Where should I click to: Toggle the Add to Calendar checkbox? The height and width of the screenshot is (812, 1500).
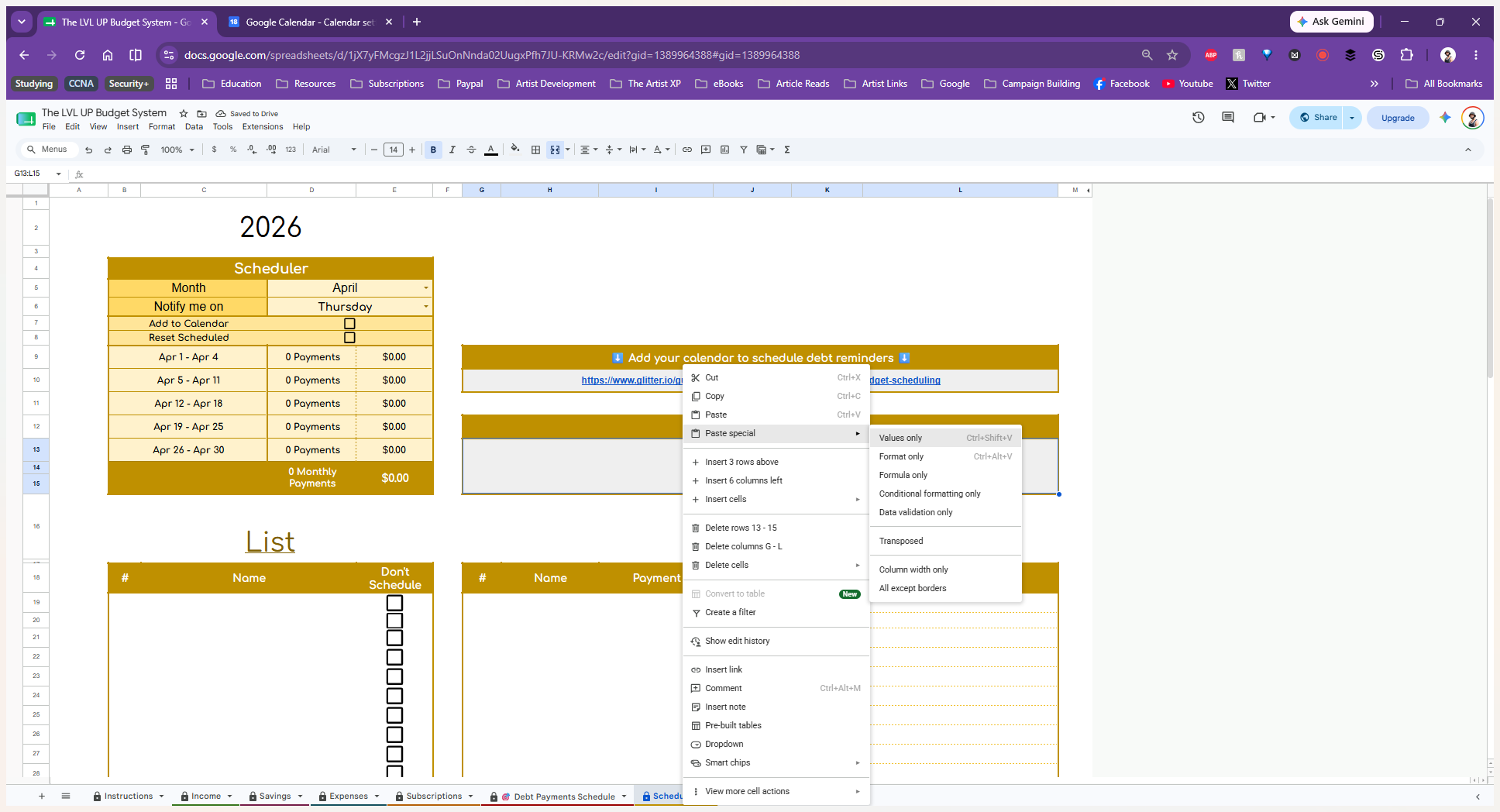coord(349,324)
